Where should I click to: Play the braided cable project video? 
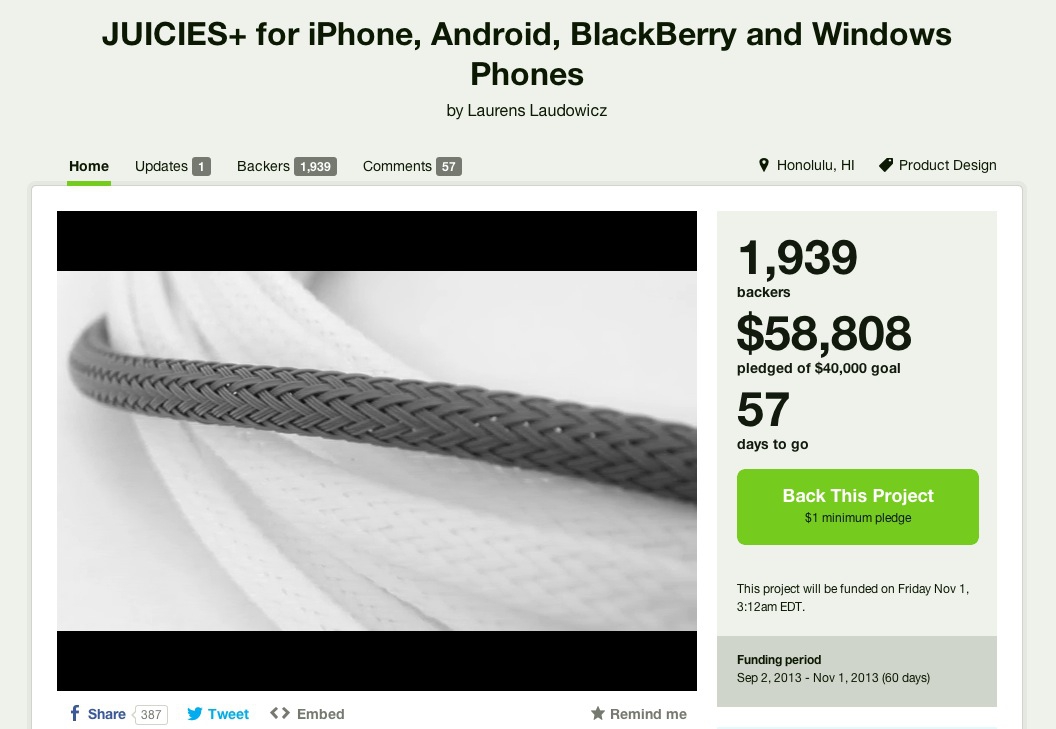(x=376, y=451)
